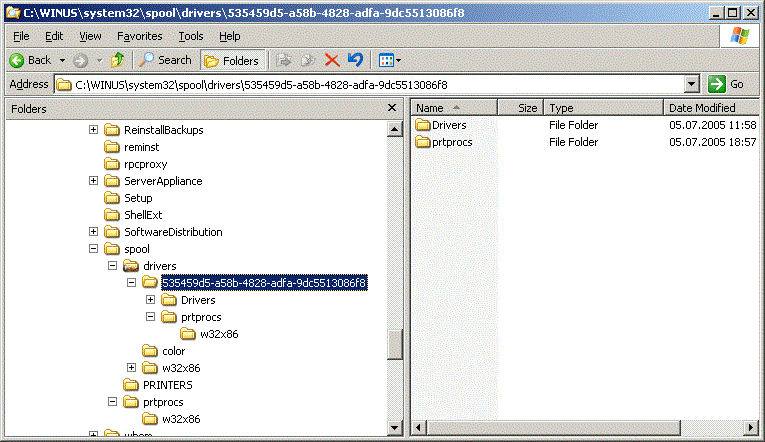Open the Drivers folder in file list
This screenshot has width=765, height=442.
coord(448,125)
